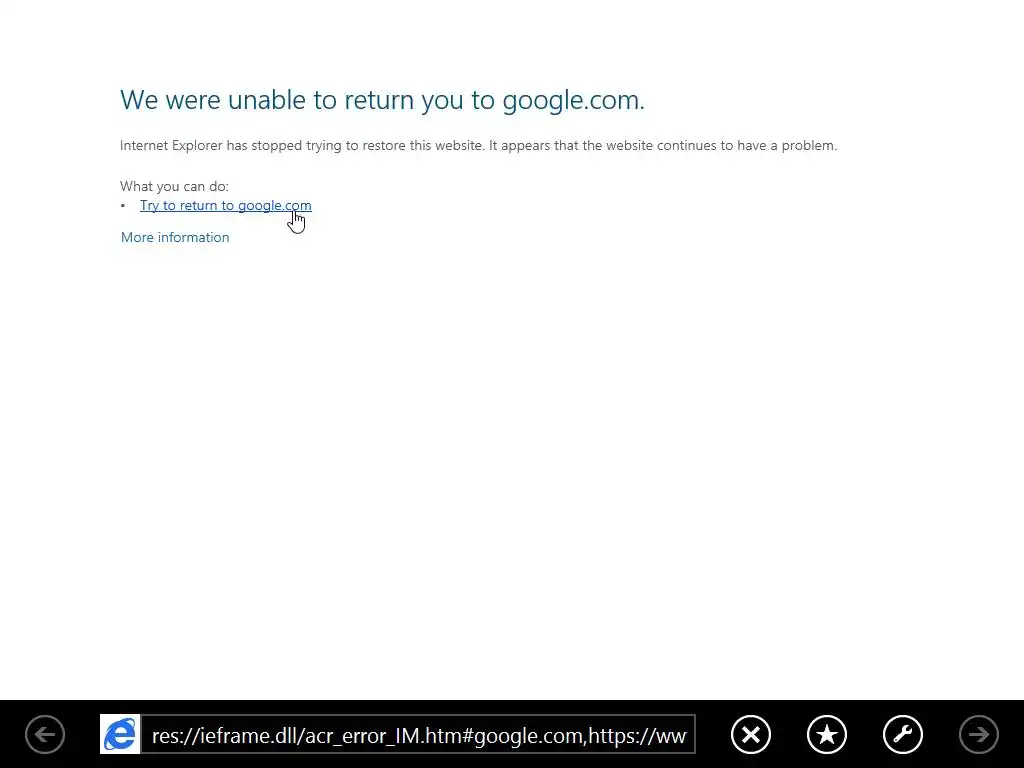
Task: Click the 'We were unable to return you' heading
Action: (x=382, y=100)
